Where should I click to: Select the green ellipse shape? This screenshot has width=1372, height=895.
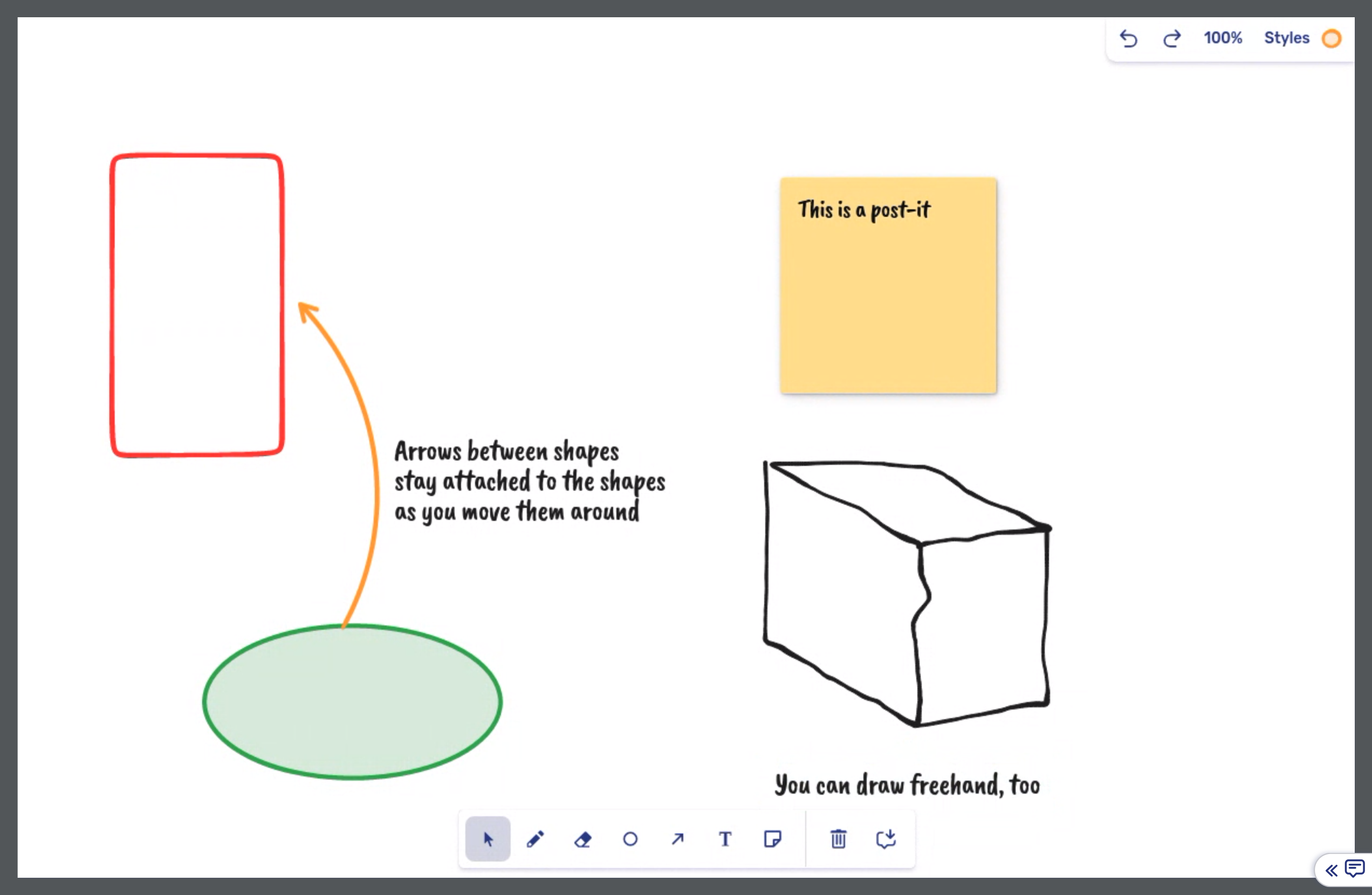[x=352, y=702]
